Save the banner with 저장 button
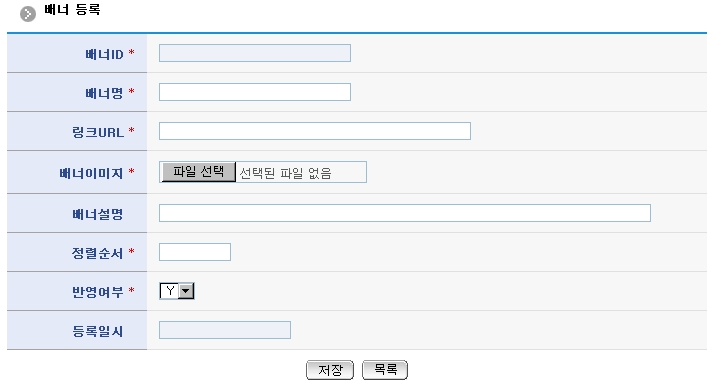Image resolution: width=714 pixels, height=390 pixels. pyautogui.click(x=330, y=370)
